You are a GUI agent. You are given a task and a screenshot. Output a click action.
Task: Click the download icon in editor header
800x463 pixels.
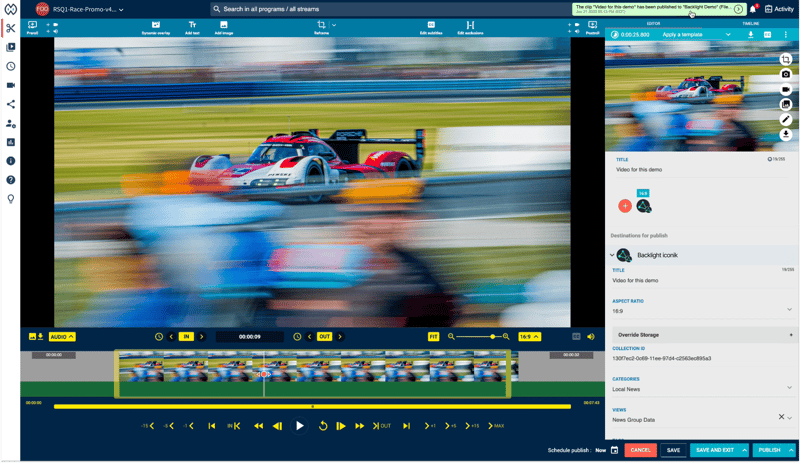(x=751, y=35)
